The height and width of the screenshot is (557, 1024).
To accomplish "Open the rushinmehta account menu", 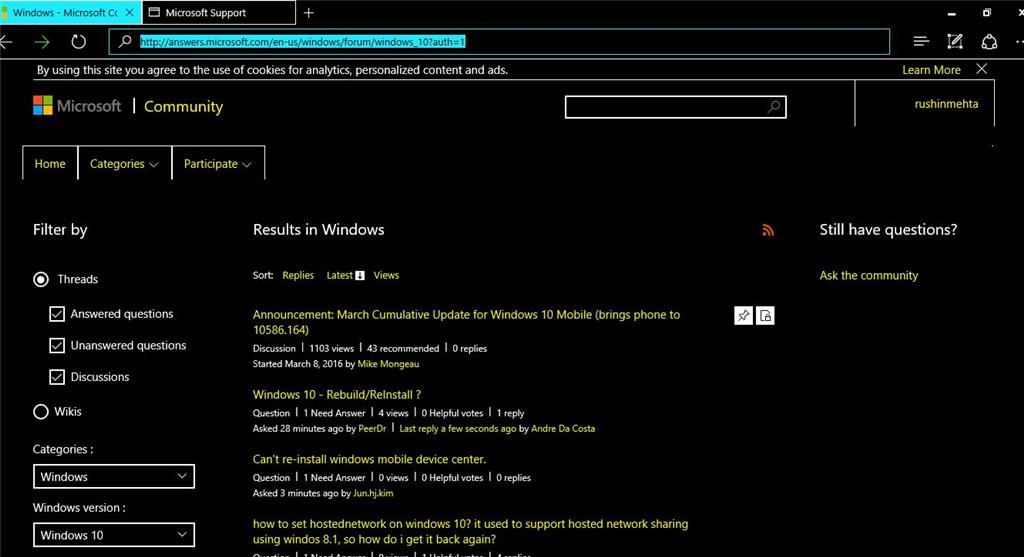I will pos(946,104).
